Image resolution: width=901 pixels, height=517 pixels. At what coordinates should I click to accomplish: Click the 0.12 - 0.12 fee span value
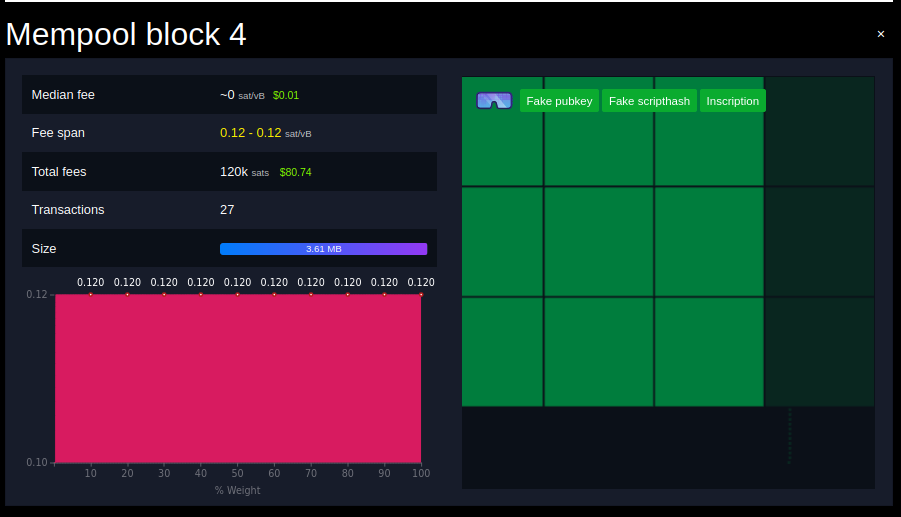click(251, 133)
